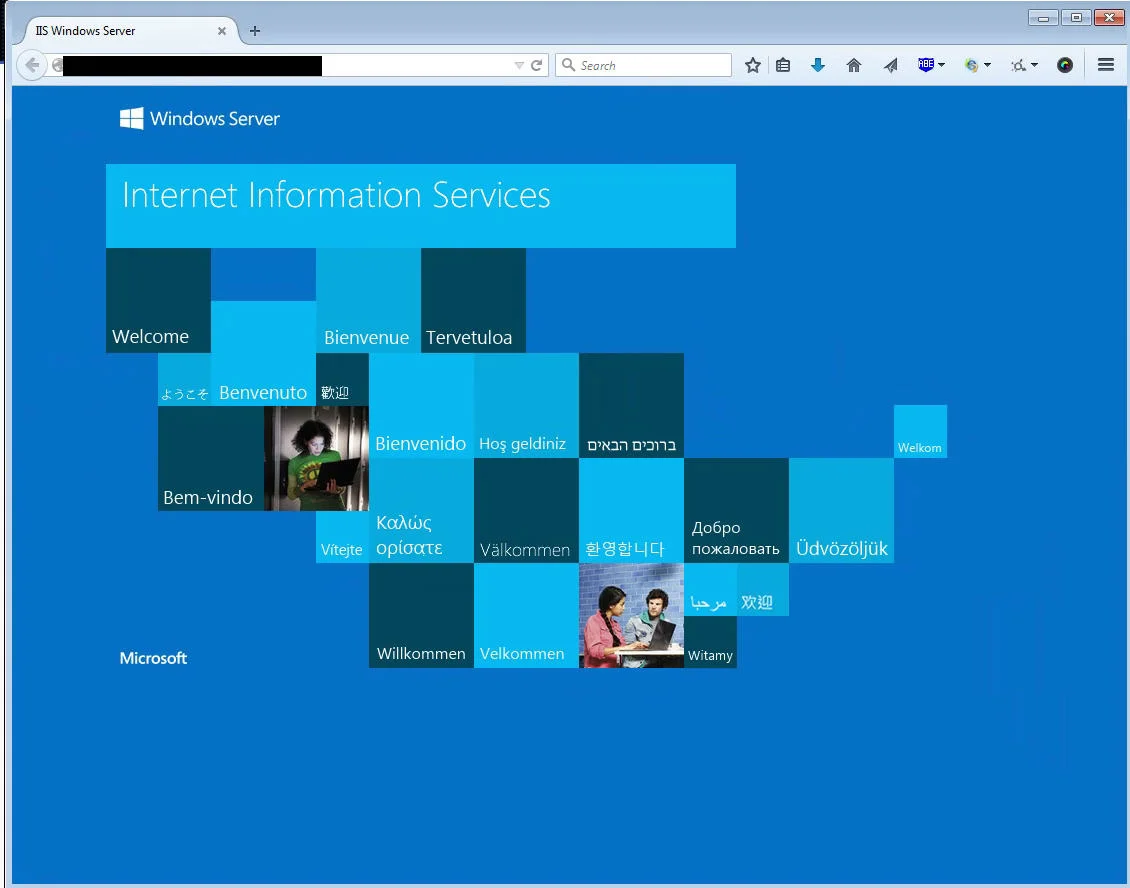1130x888 pixels.
Task: Click the search magnifier icon
Action: pyautogui.click(x=568, y=65)
